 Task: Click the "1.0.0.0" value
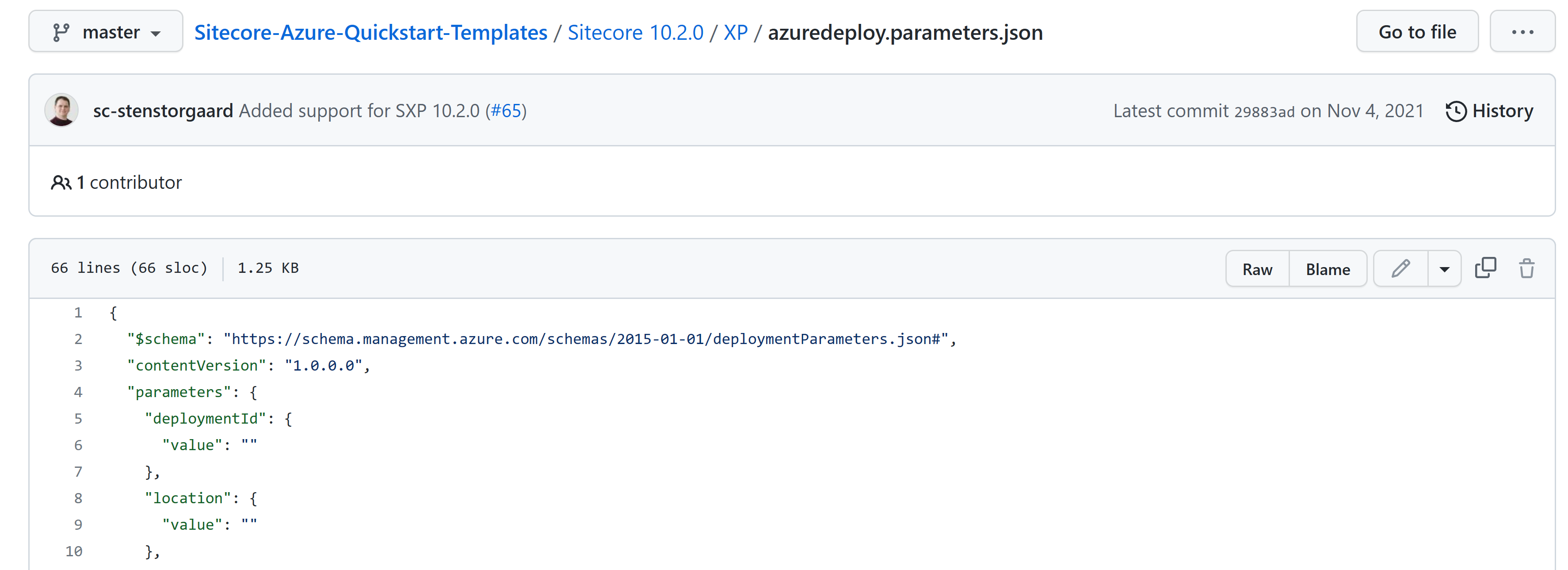323,365
